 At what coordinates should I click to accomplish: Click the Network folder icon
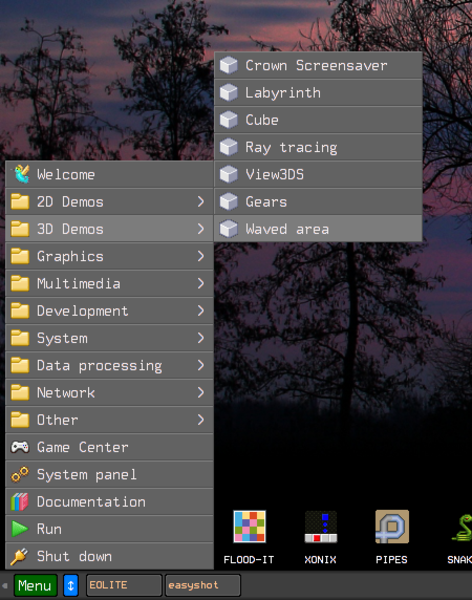[20, 393]
